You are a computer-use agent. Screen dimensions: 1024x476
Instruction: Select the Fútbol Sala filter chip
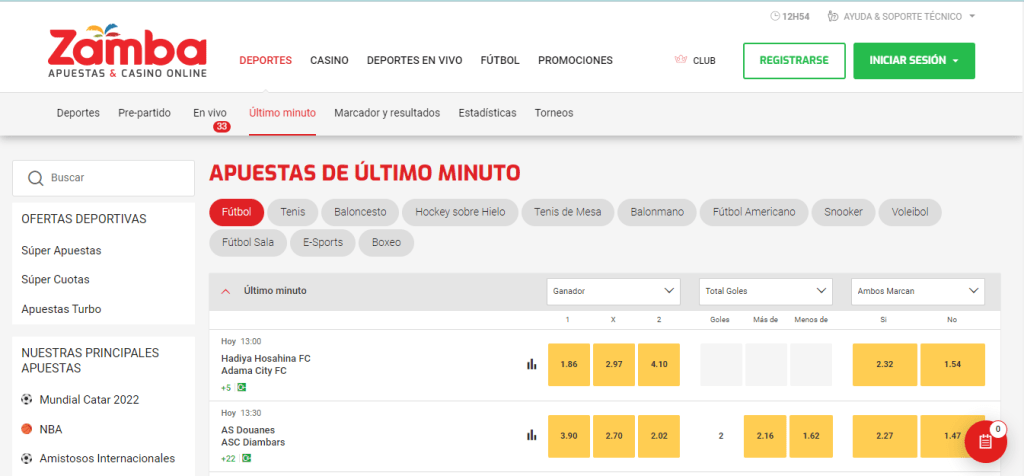pos(248,243)
